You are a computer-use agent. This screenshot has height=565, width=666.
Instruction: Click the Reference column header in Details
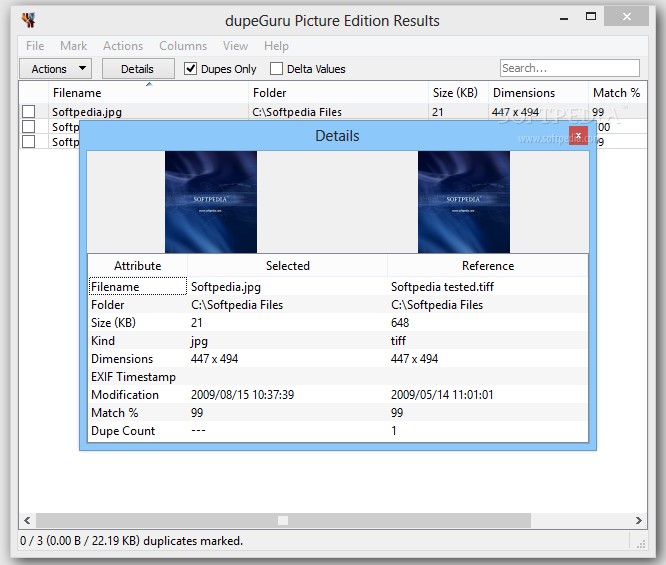point(488,266)
